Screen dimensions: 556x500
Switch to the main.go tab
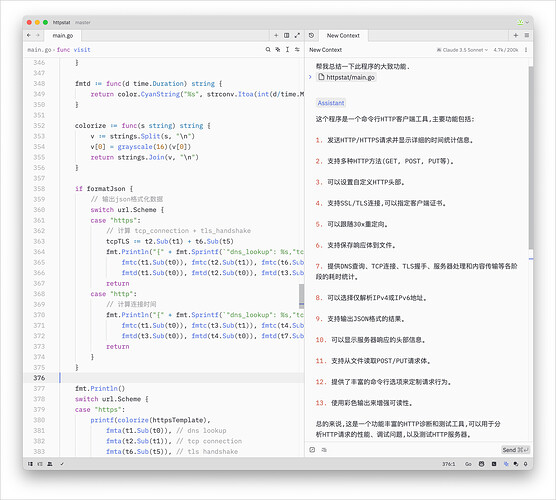[63, 35]
